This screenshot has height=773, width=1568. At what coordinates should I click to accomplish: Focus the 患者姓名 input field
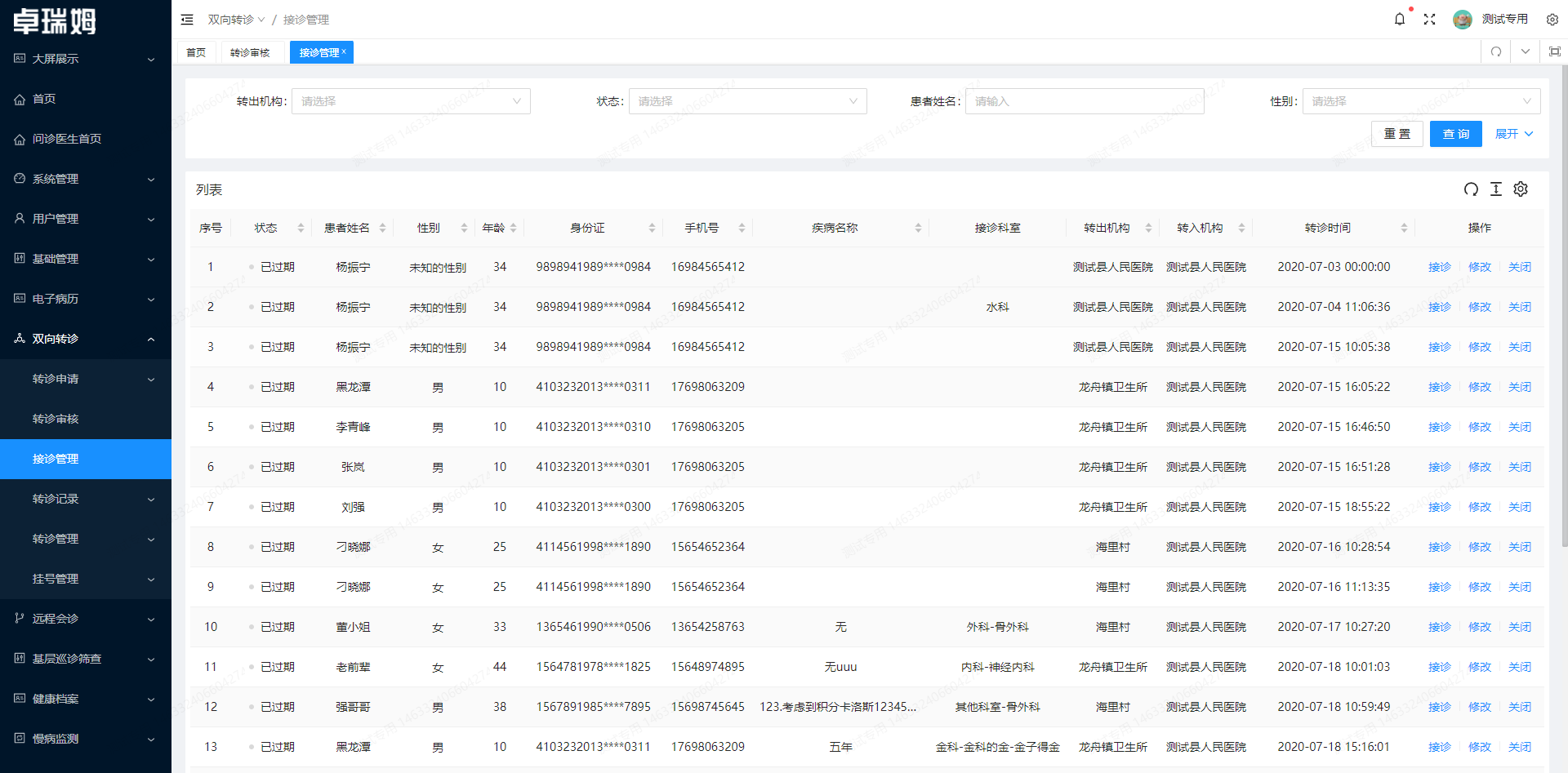1085,101
